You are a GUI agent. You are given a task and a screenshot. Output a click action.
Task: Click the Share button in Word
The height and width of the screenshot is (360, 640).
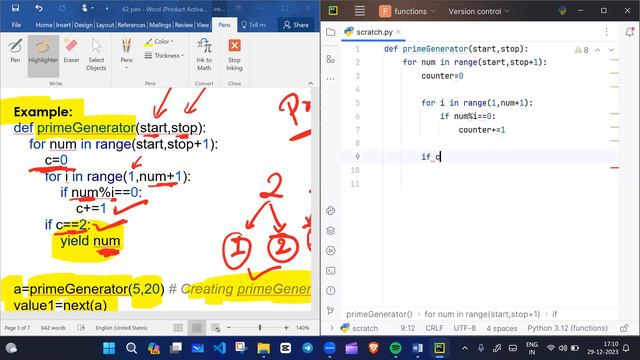point(296,25)
